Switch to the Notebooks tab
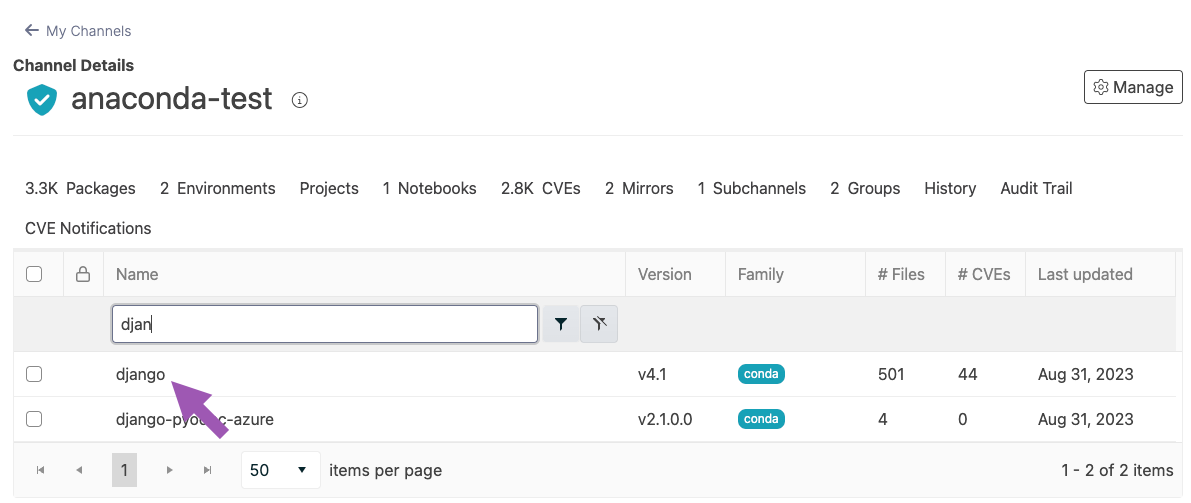This screenshot has width=1191, height=503. pyautogui.click(x=429, y=188)
